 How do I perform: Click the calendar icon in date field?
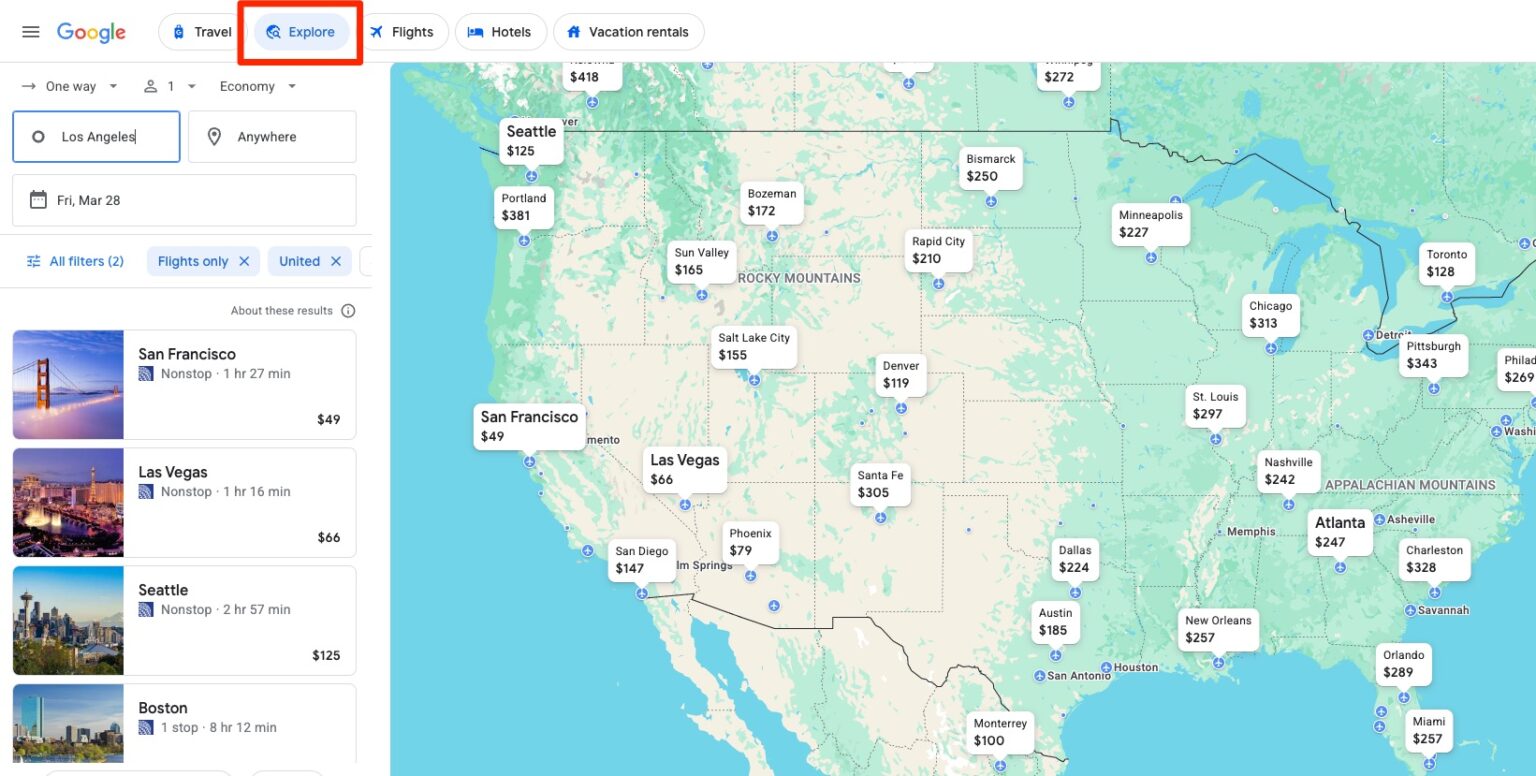click(38, 200)
